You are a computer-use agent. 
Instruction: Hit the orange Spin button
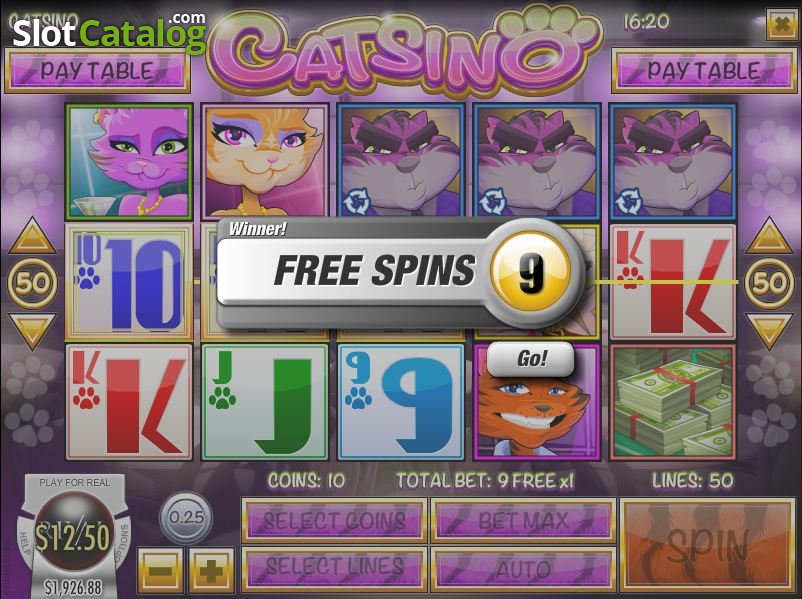(707, 544)
